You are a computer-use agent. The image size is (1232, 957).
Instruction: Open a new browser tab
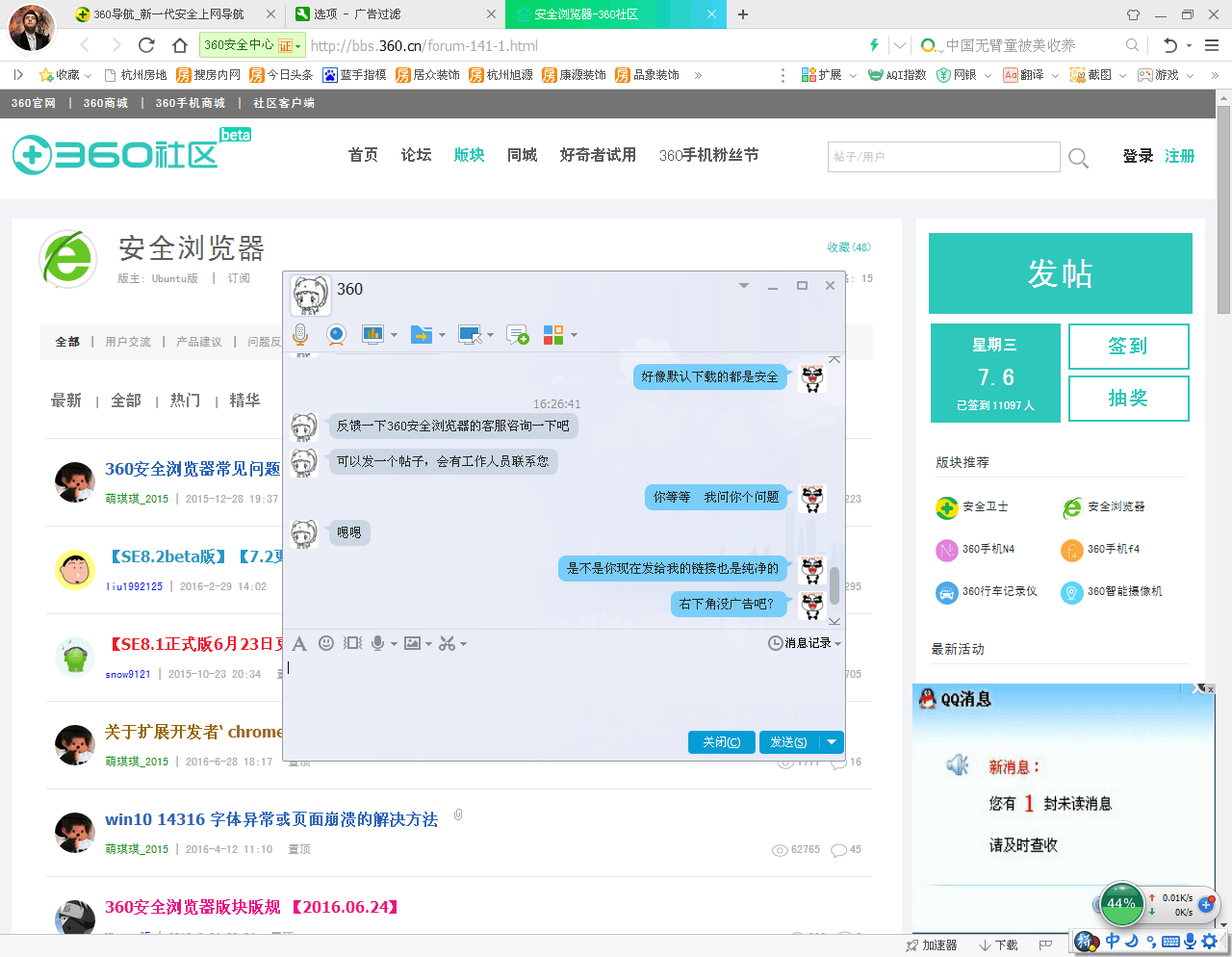[743, 14]
